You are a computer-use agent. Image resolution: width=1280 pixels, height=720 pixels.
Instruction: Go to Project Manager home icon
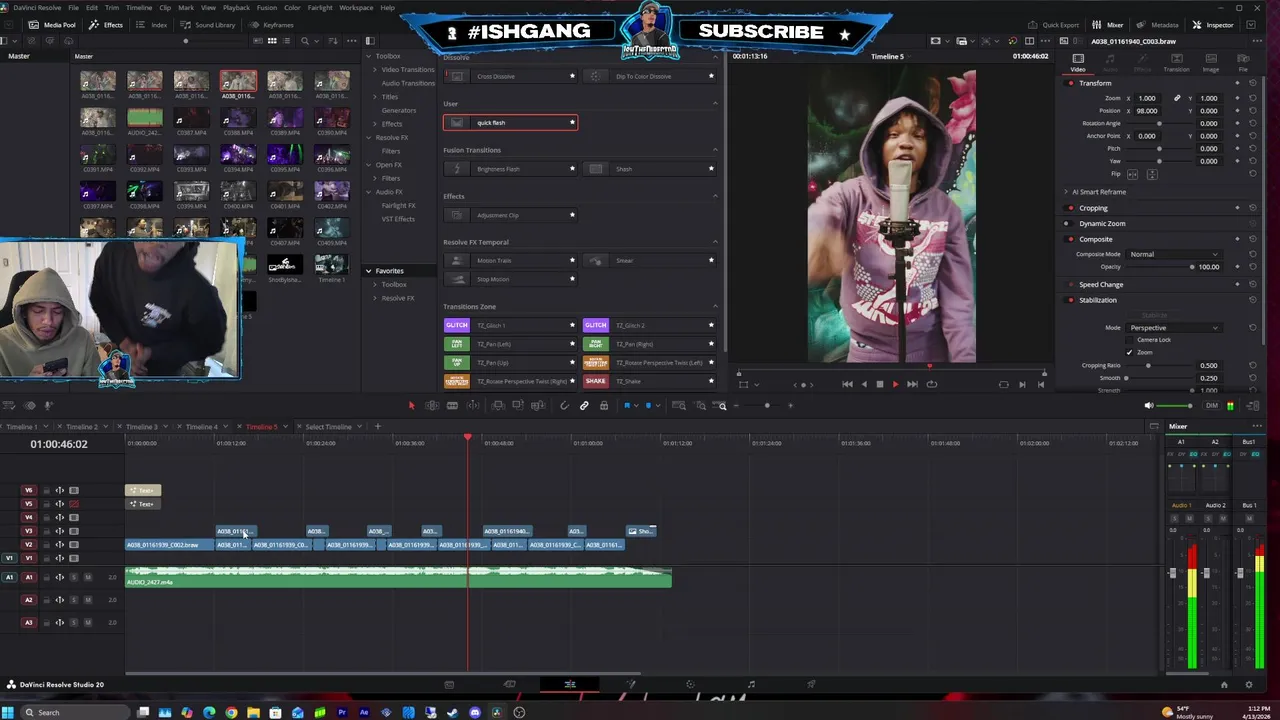(x=1223, y=685)
